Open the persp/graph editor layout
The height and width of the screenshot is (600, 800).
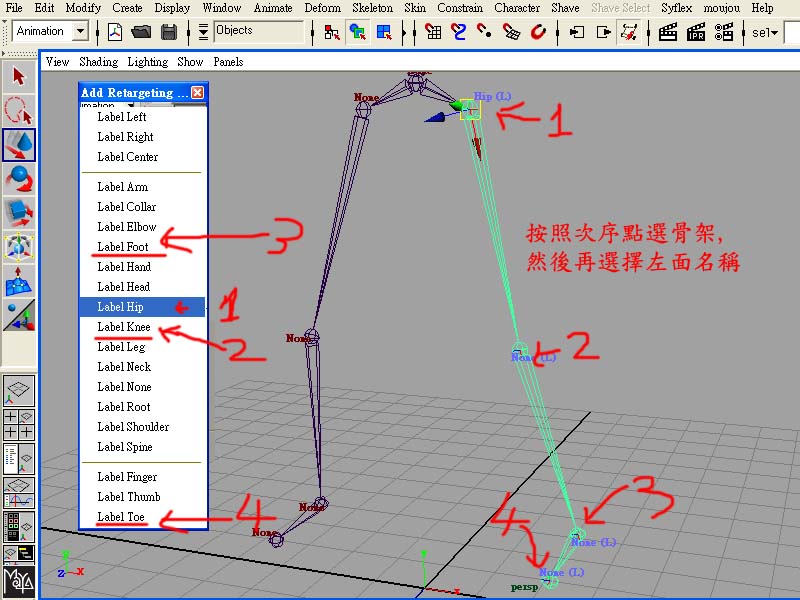(x=19, y=493)
